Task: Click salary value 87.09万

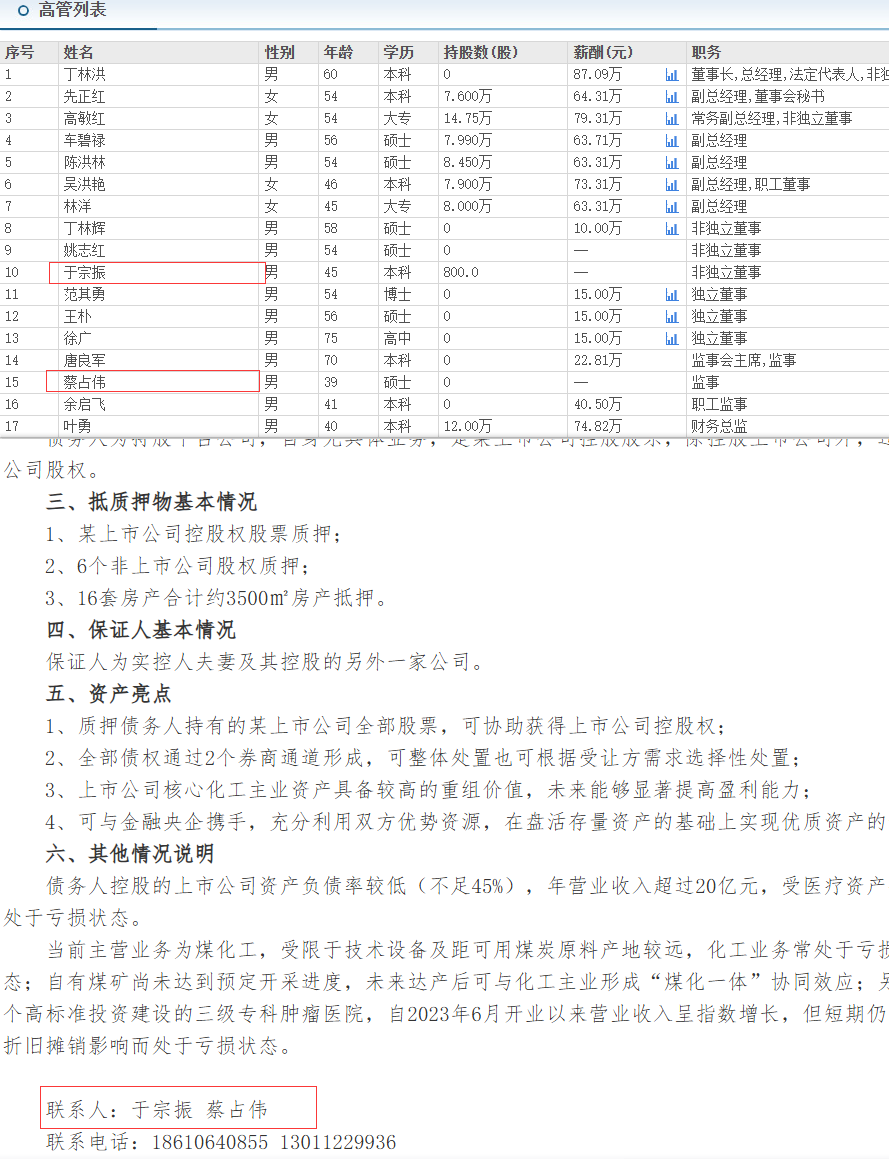Action: click(x=597, y=75)
